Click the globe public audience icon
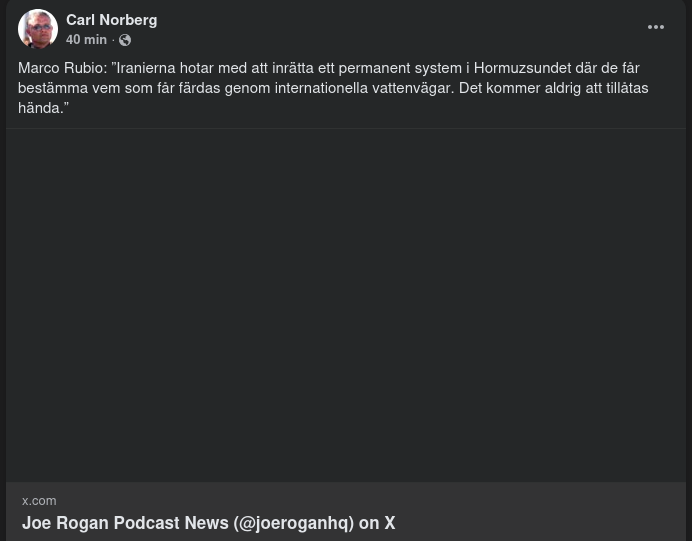692x541 pixels. [x=125, y=40]
